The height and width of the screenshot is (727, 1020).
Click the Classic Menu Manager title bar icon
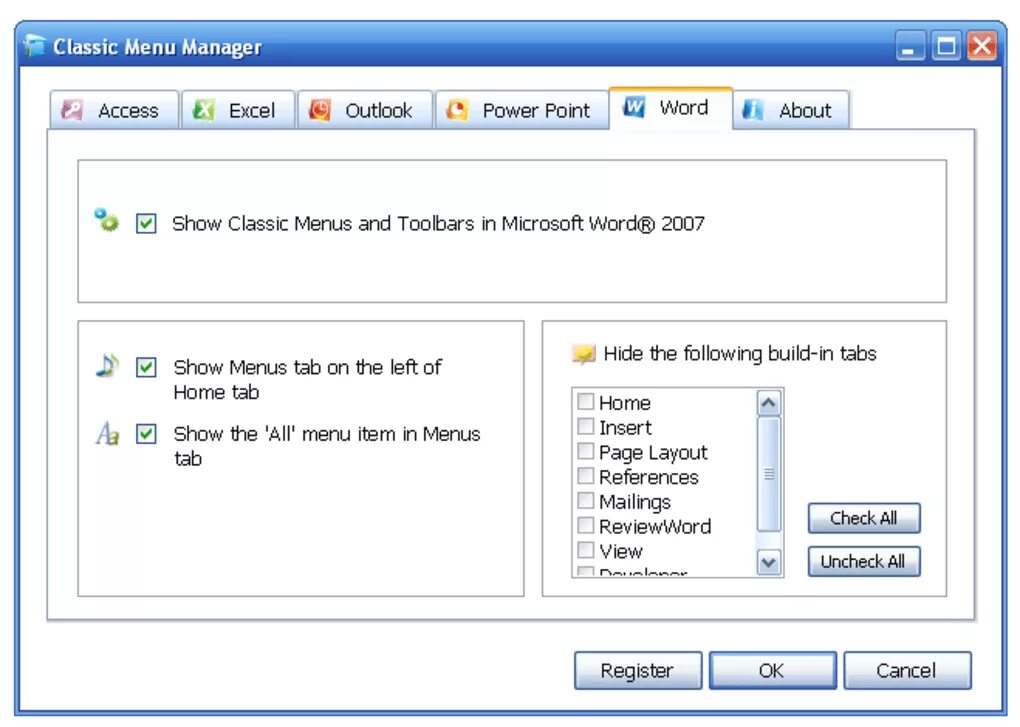coord(35,46)
